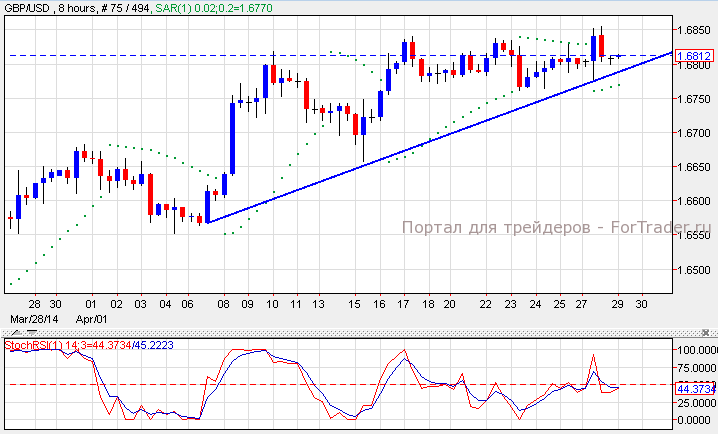Click the red 1.6812 current price label
The width and height of the screenshot is (718, 434).
694,56
